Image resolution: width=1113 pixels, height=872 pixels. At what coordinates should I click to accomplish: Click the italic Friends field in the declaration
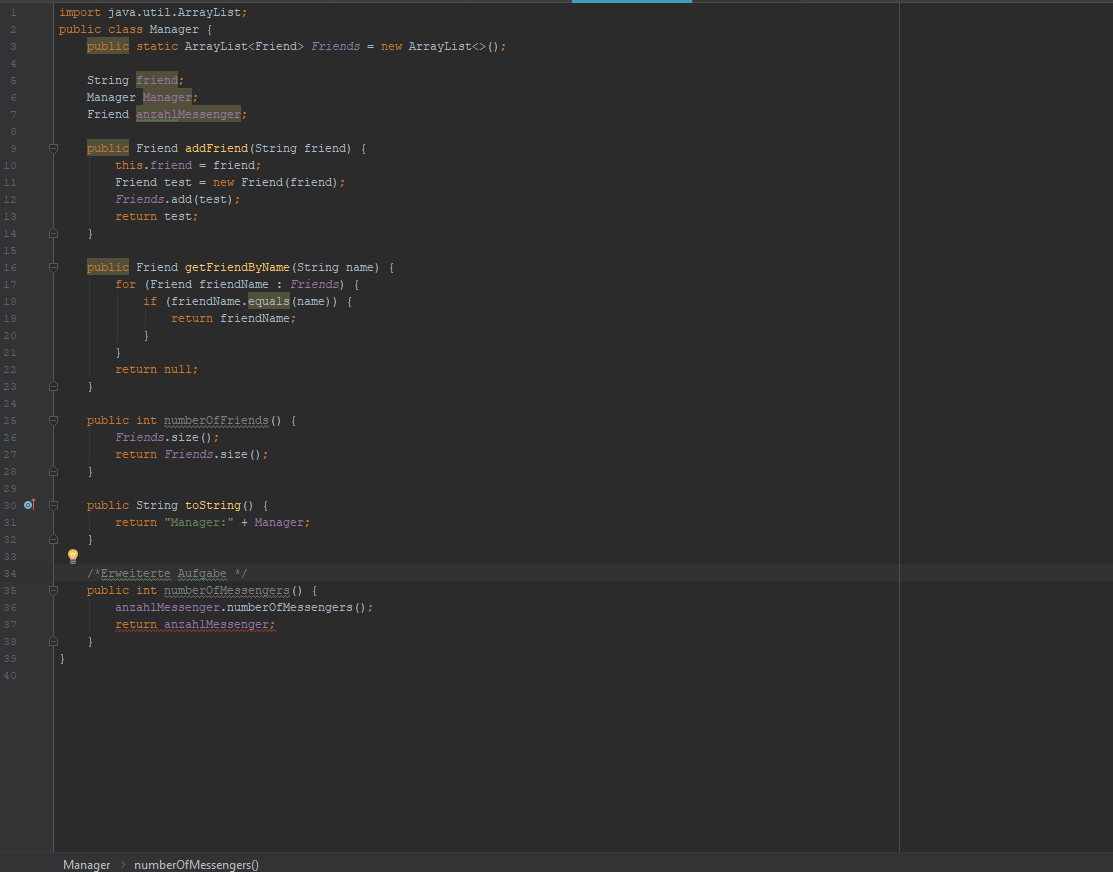pyautogui.click(x=335, y=46)
